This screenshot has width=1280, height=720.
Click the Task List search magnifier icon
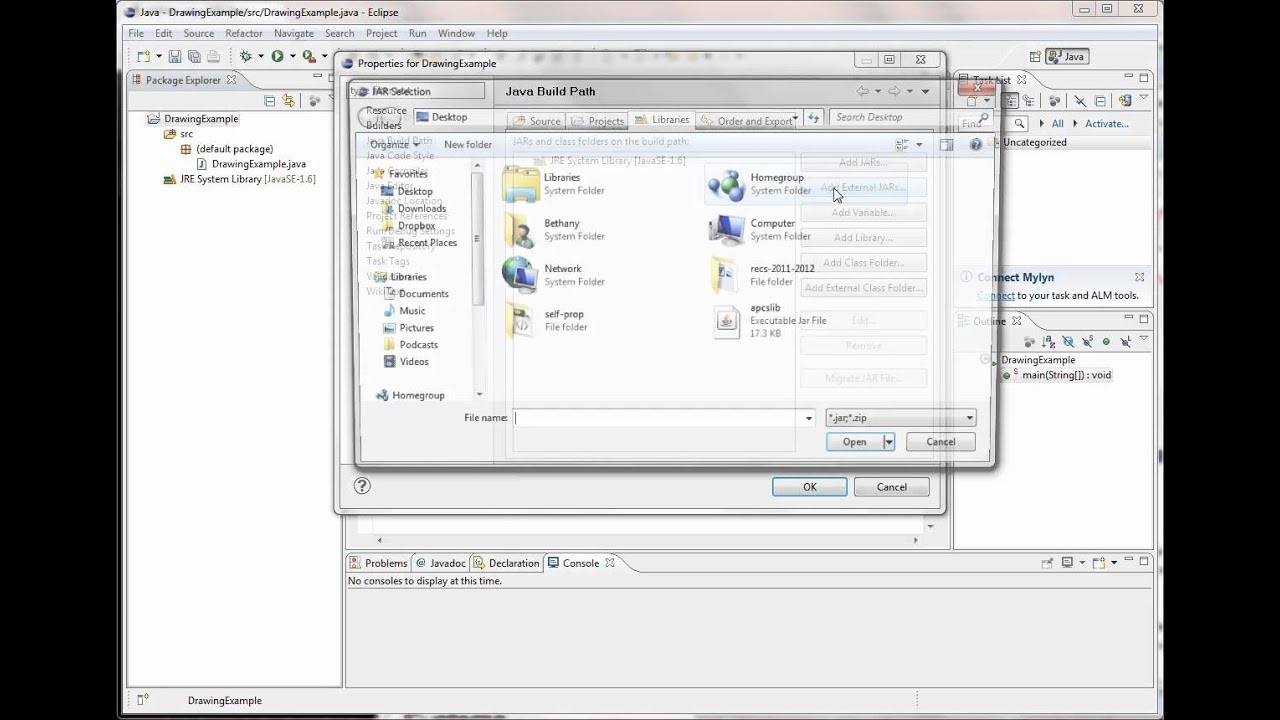(x=1019, y=123)
